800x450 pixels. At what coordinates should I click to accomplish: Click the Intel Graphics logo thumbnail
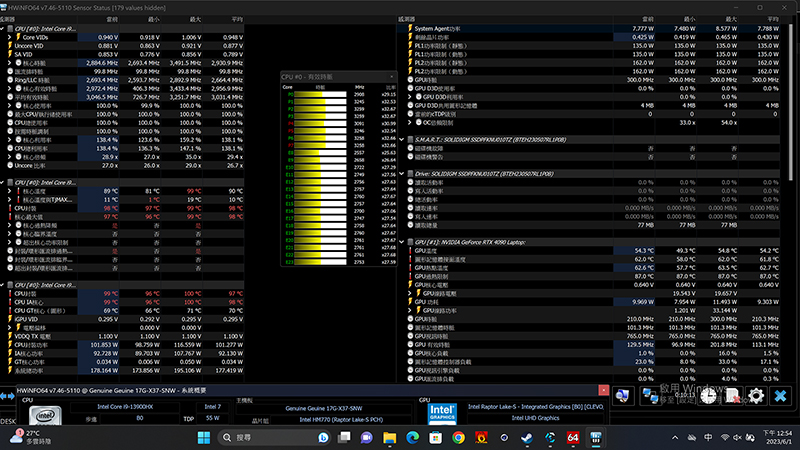click(x=442, y=414)
